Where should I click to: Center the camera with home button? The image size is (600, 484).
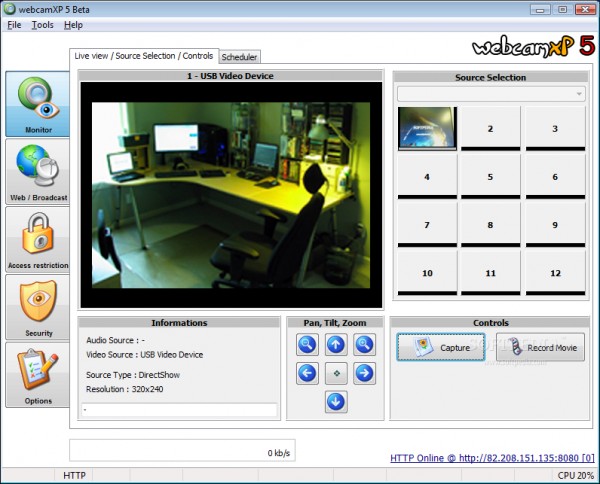pos(336,373)
